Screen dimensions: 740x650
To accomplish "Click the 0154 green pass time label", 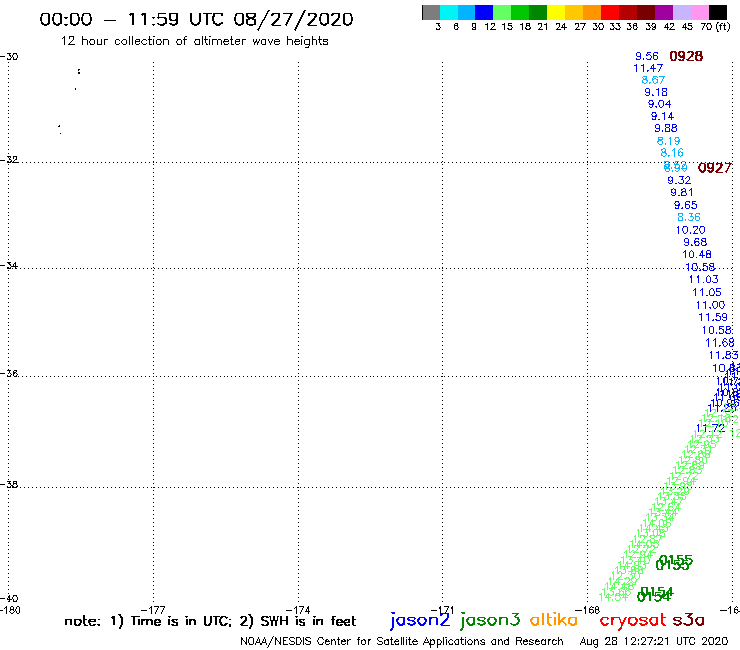I will [x=655, y=595].
